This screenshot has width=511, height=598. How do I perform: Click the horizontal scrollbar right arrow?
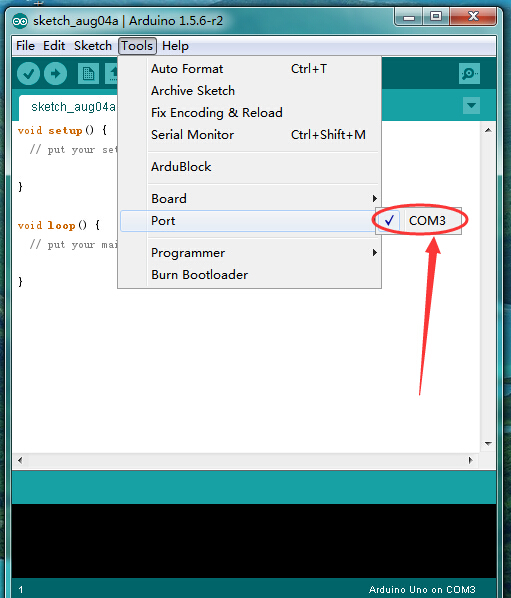point(471,460)
